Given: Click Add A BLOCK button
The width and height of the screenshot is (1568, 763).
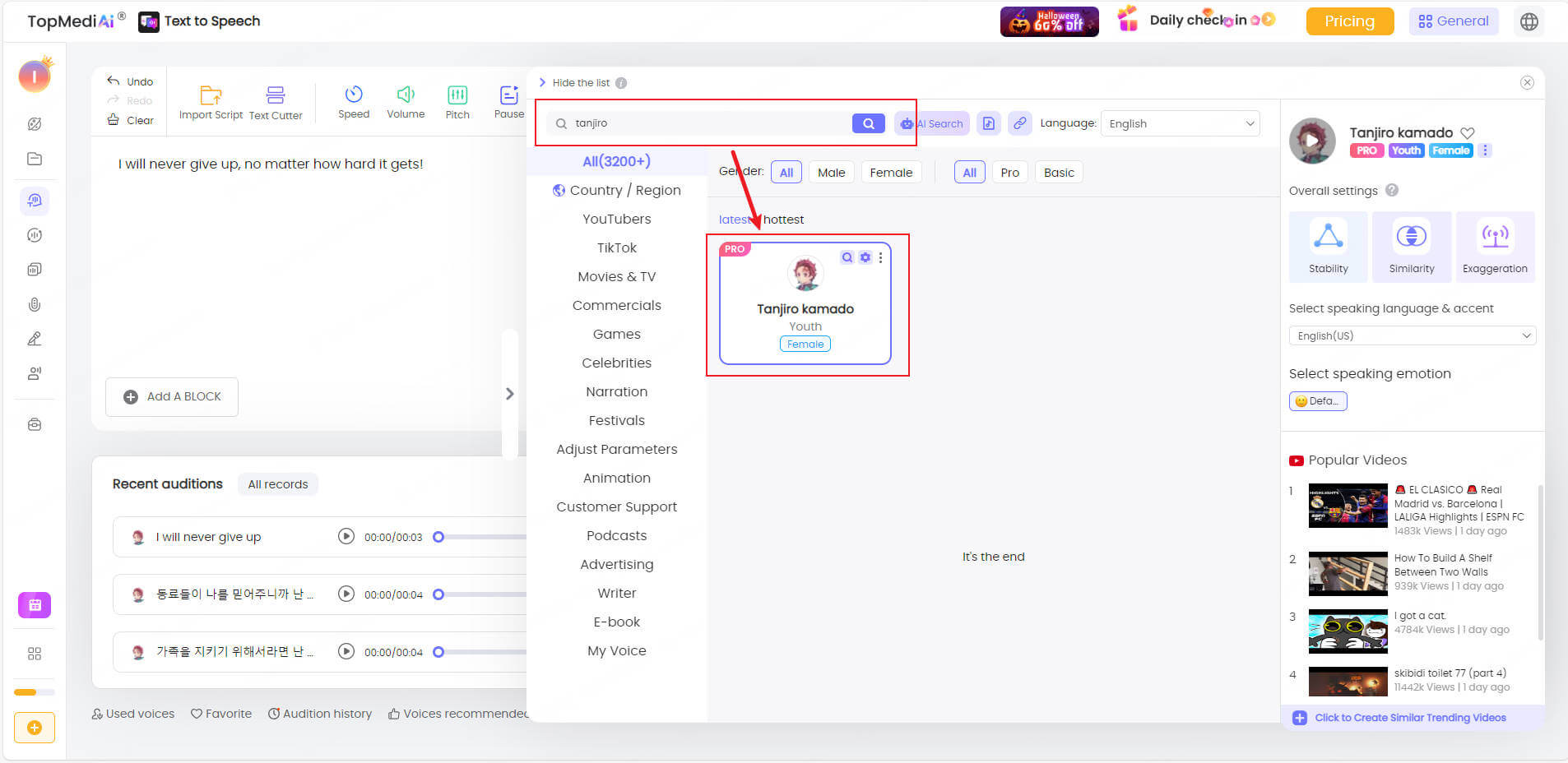Looking at the screenshot, I should 172,396.
